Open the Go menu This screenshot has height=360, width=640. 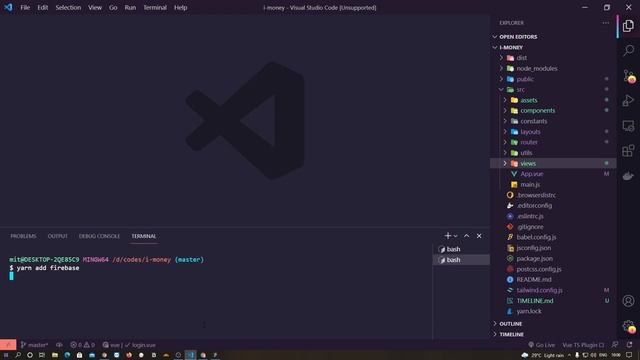pos(113,7)
